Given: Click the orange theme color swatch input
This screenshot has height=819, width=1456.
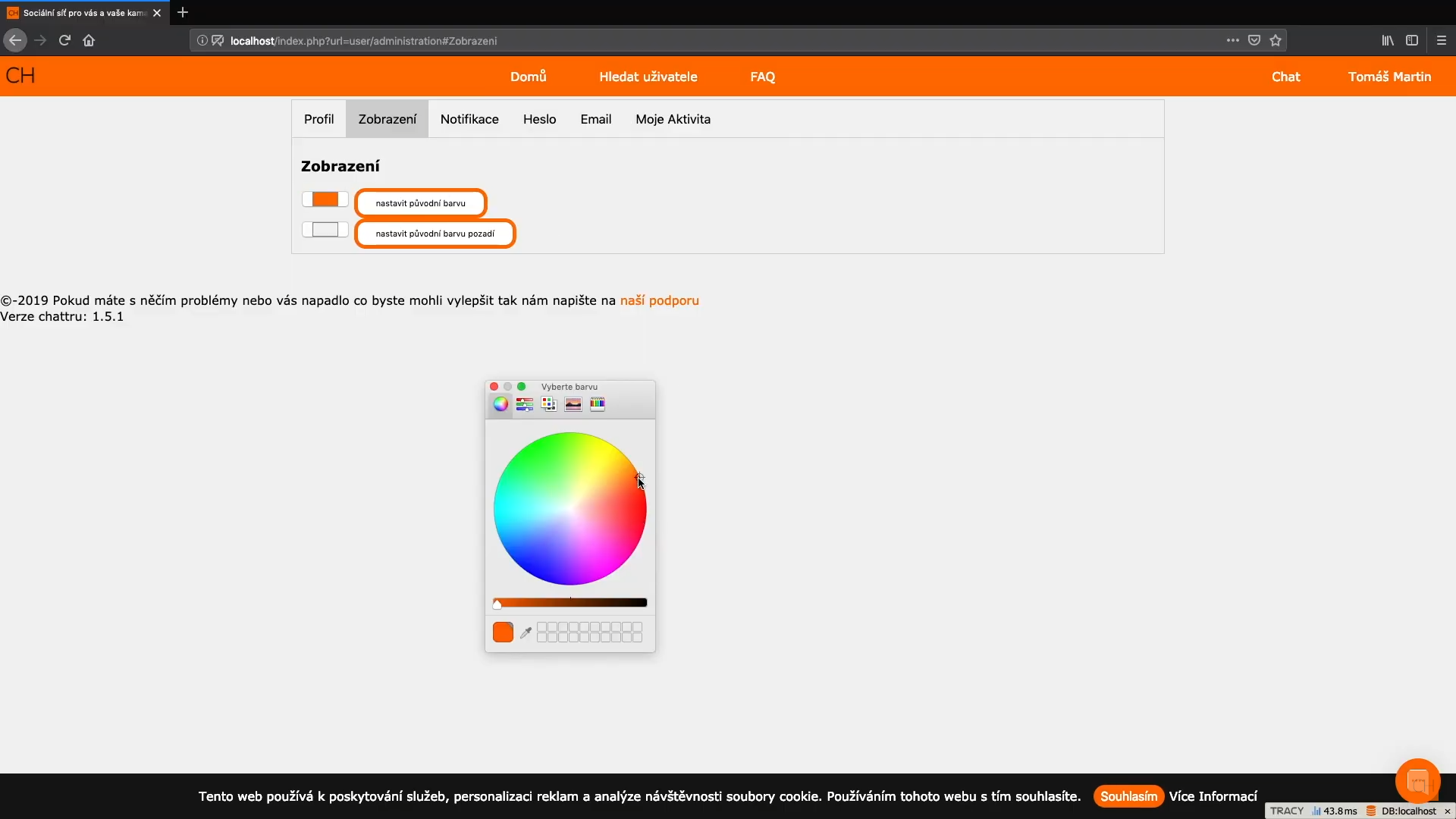Looking at the screenshot, I should point(325,199).
